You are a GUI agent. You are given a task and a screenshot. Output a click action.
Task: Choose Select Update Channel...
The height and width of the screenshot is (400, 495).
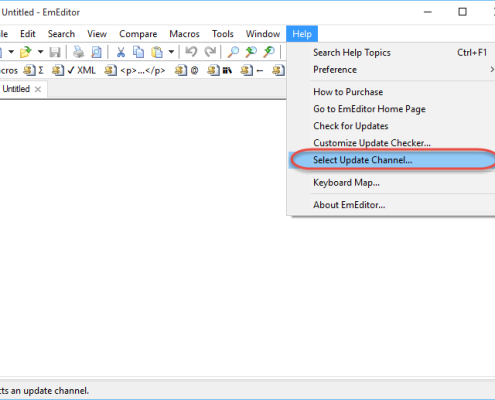[x=391, y=160]
